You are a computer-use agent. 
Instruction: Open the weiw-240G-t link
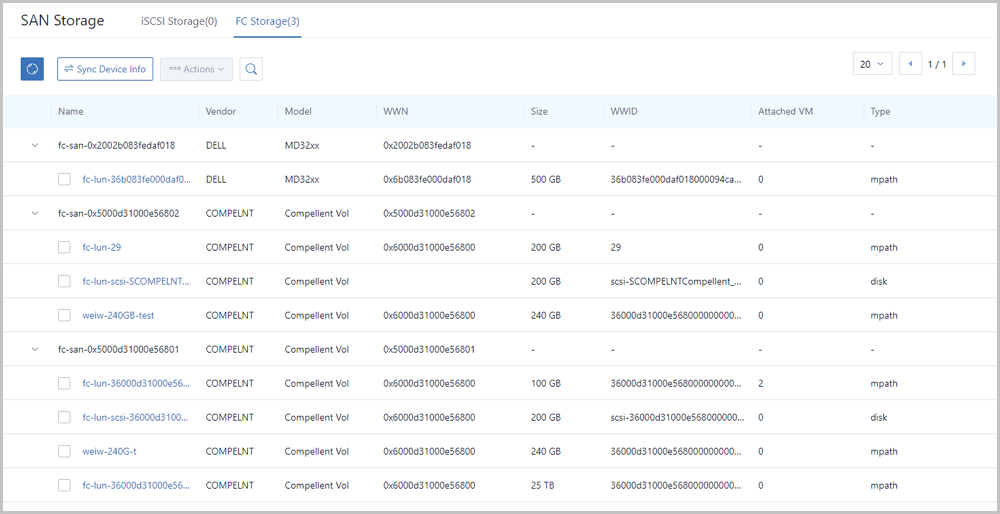[x=110, y=452]
